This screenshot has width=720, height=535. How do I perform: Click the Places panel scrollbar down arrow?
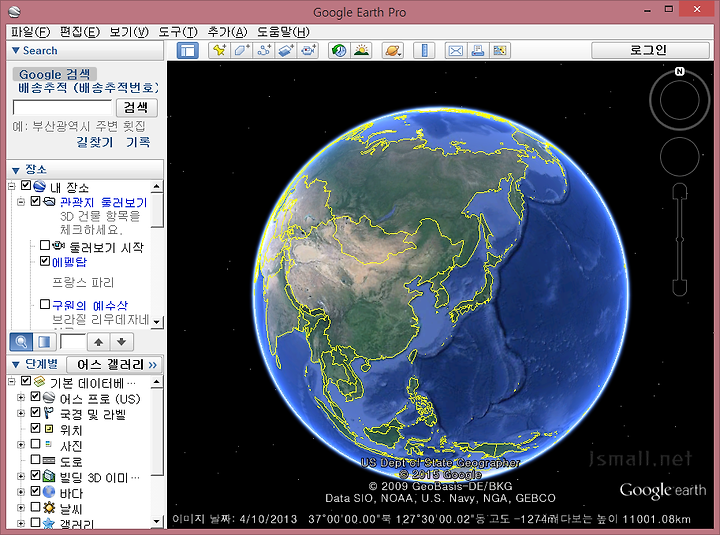pos(157,322)
